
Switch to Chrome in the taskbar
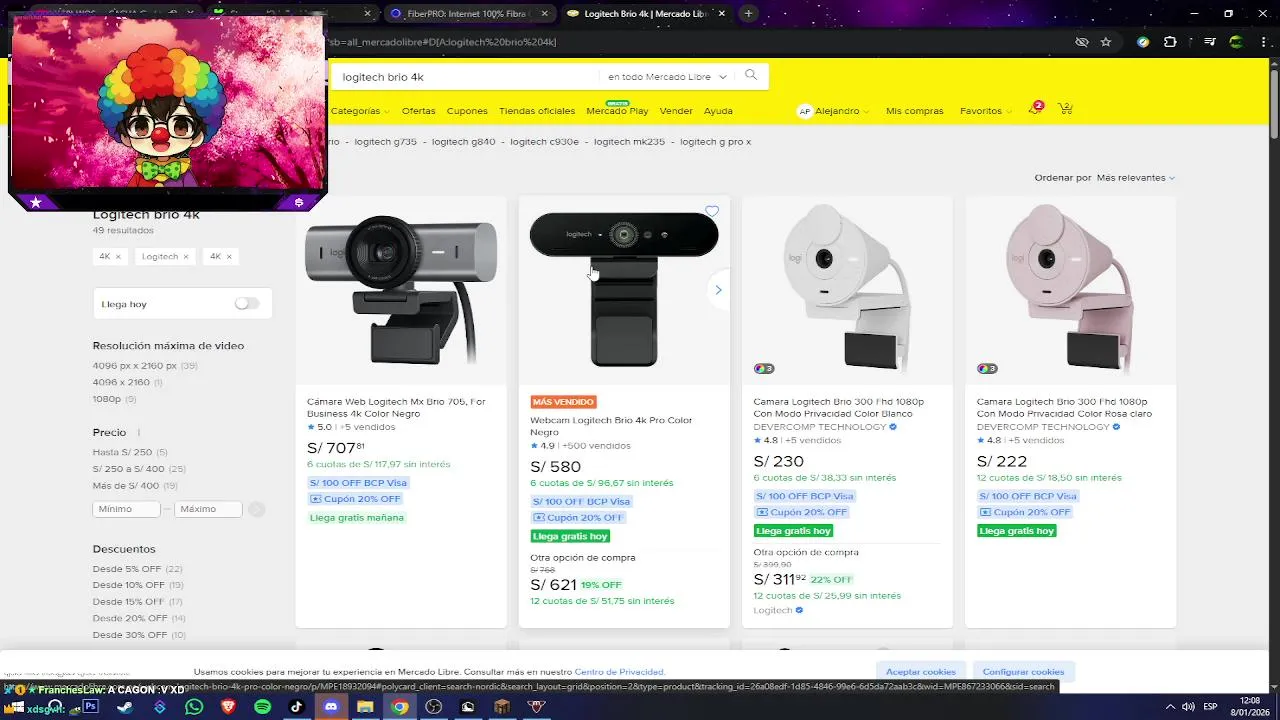point(399,706)
